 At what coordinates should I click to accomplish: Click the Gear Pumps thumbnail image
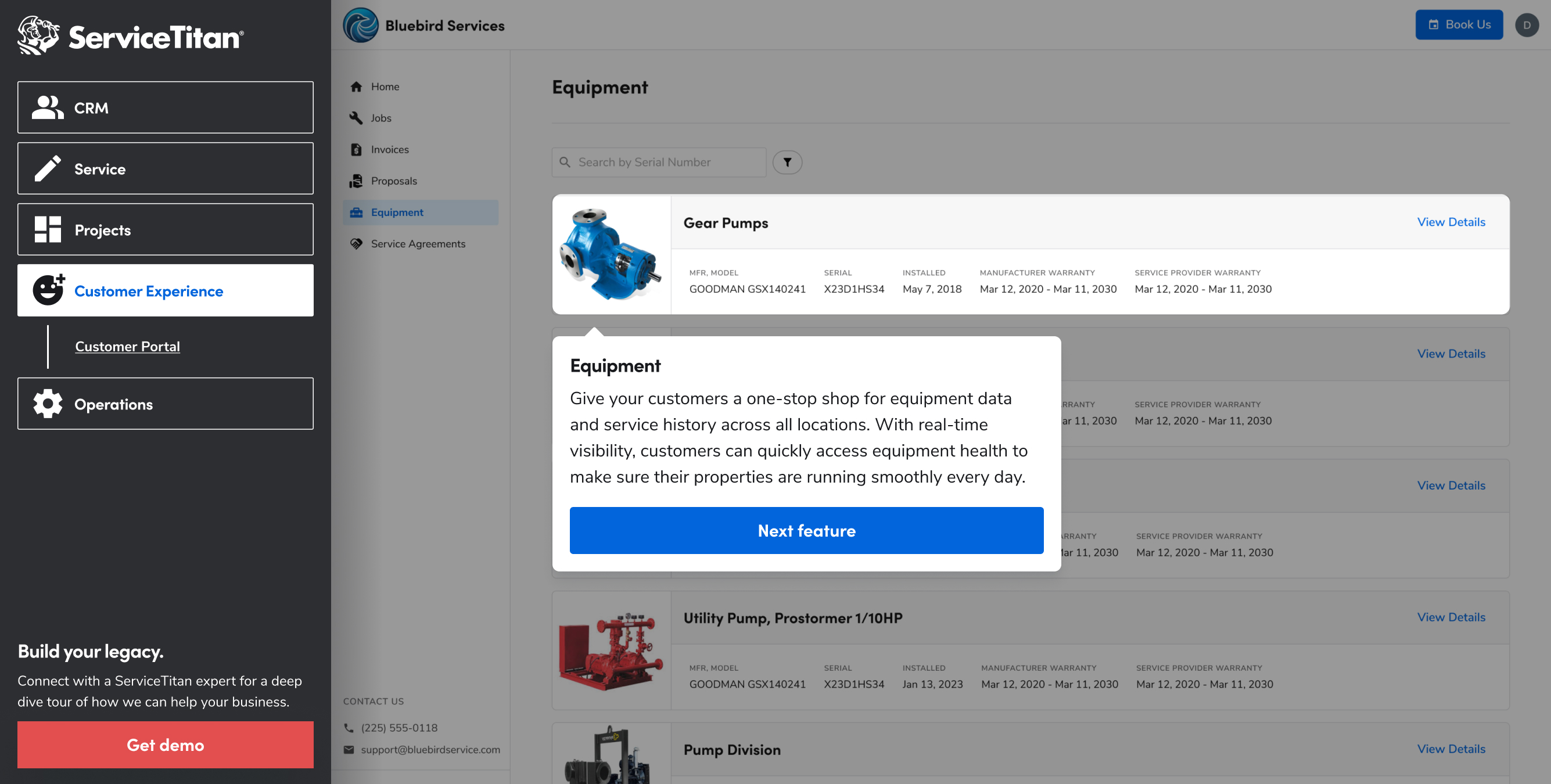611,254
